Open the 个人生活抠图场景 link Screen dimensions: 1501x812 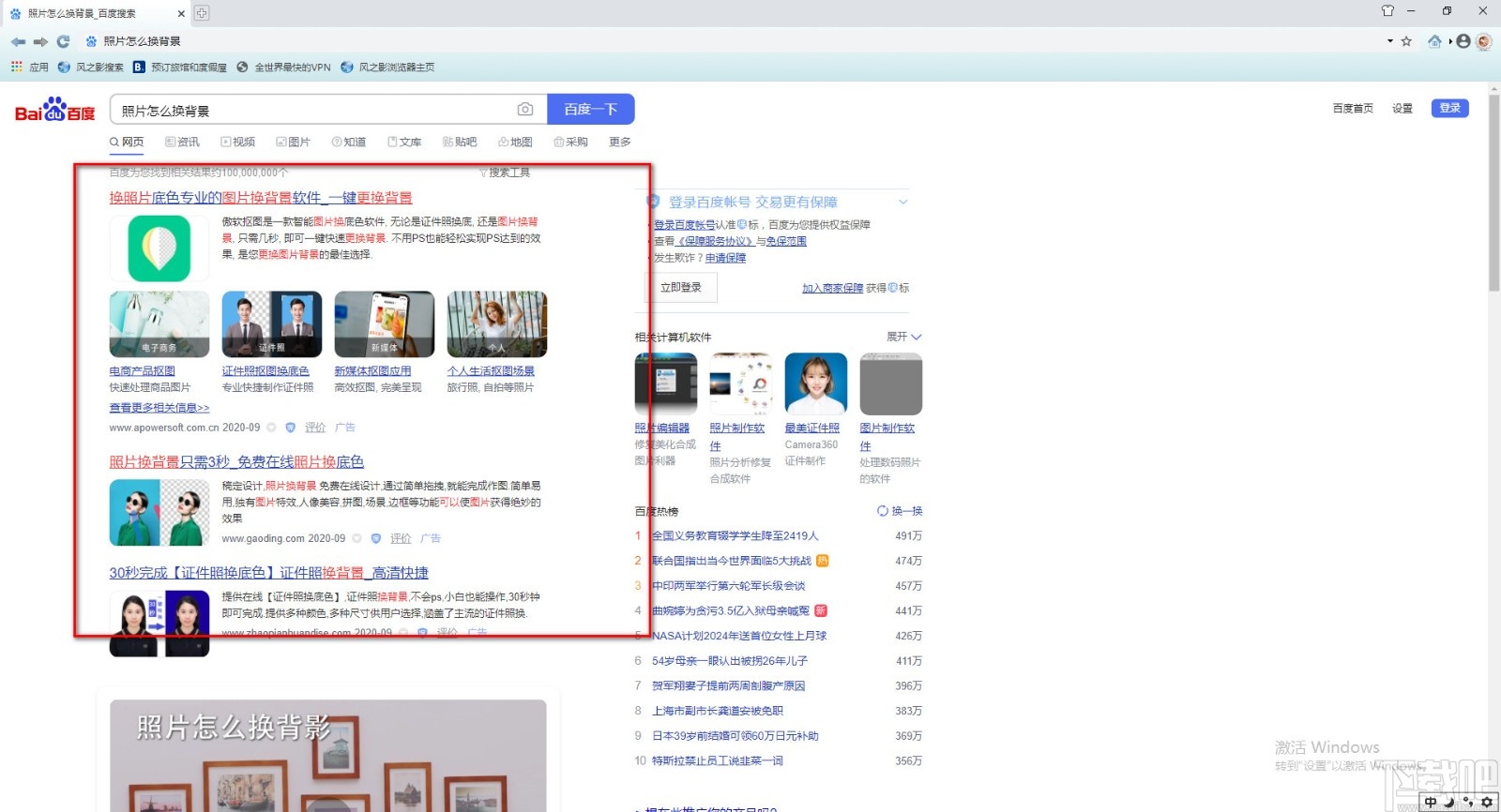tap(491, 371)
